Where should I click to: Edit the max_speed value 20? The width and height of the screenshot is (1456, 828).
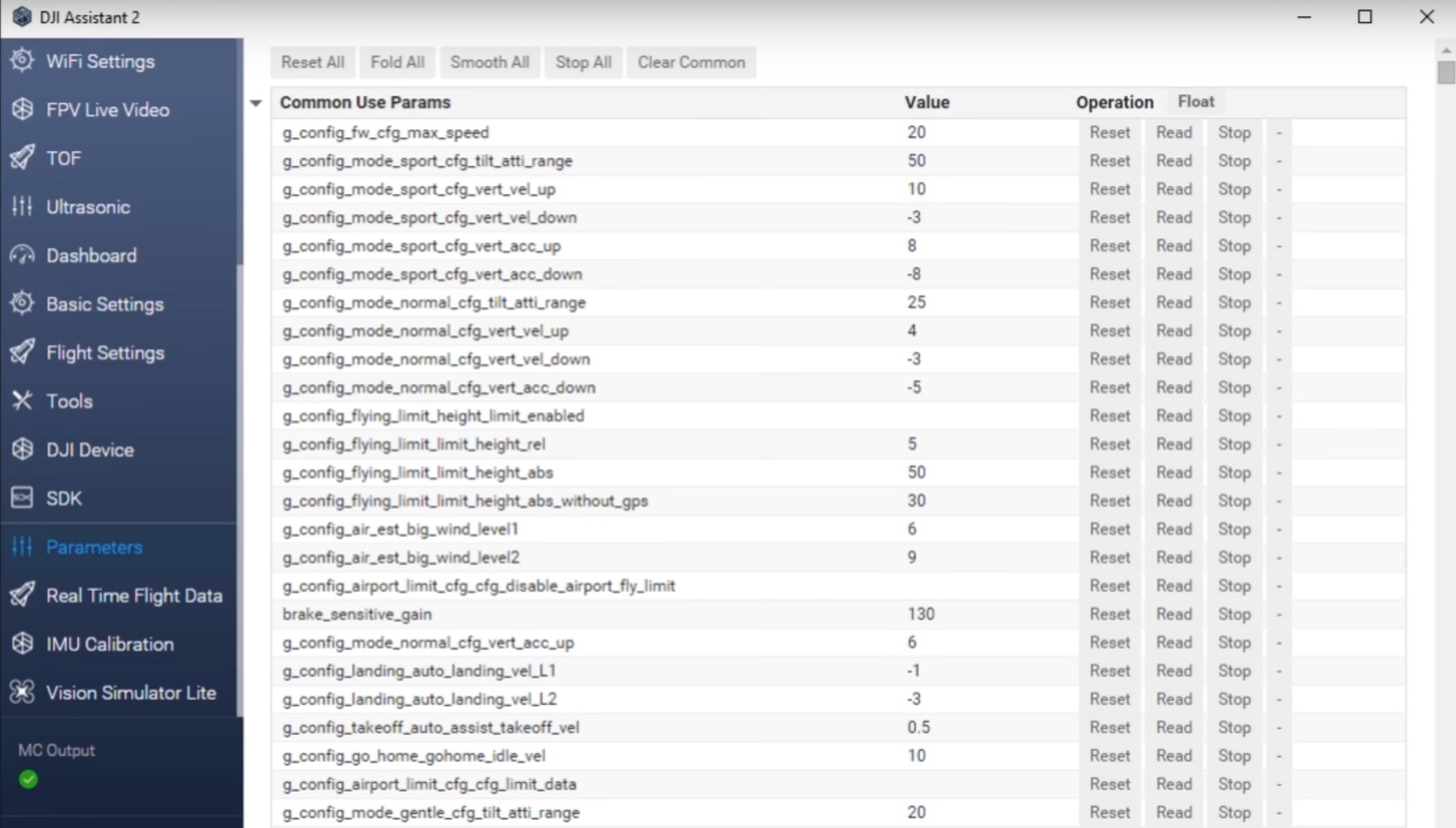[x=916, y=133]
